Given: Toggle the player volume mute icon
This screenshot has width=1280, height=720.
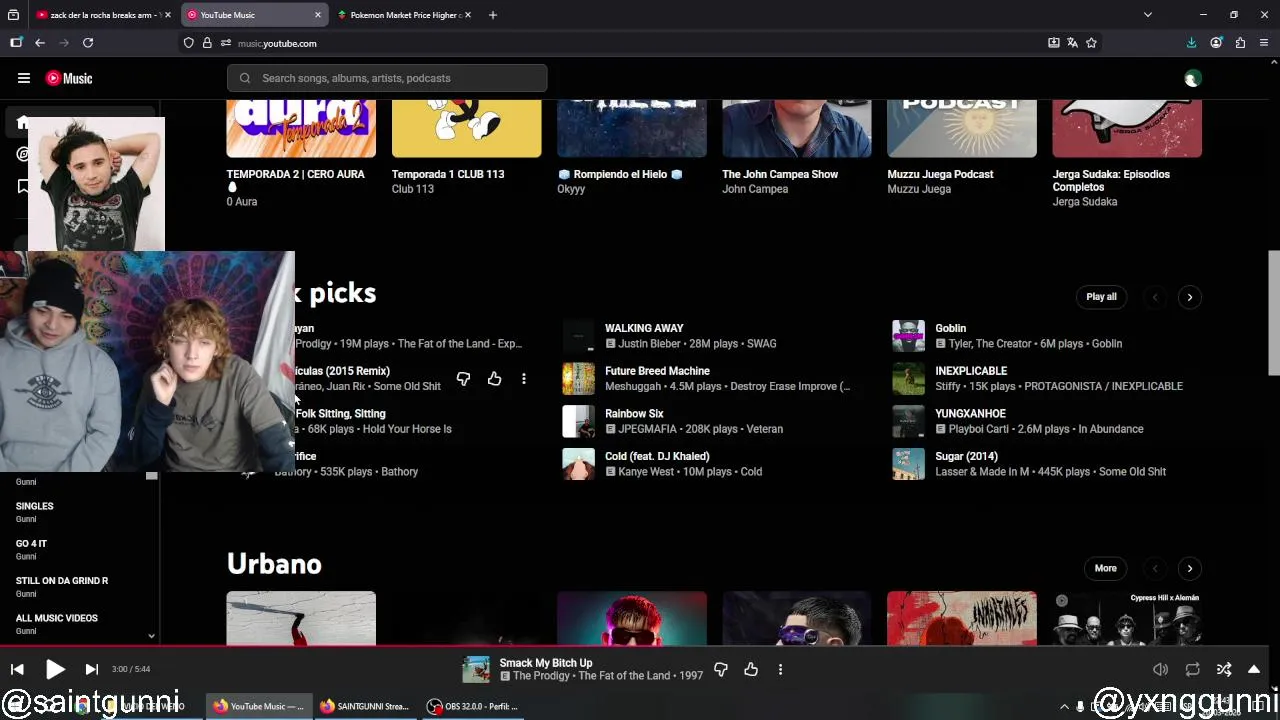Looking at the screenshot, I should click(x=1160, y=669).
